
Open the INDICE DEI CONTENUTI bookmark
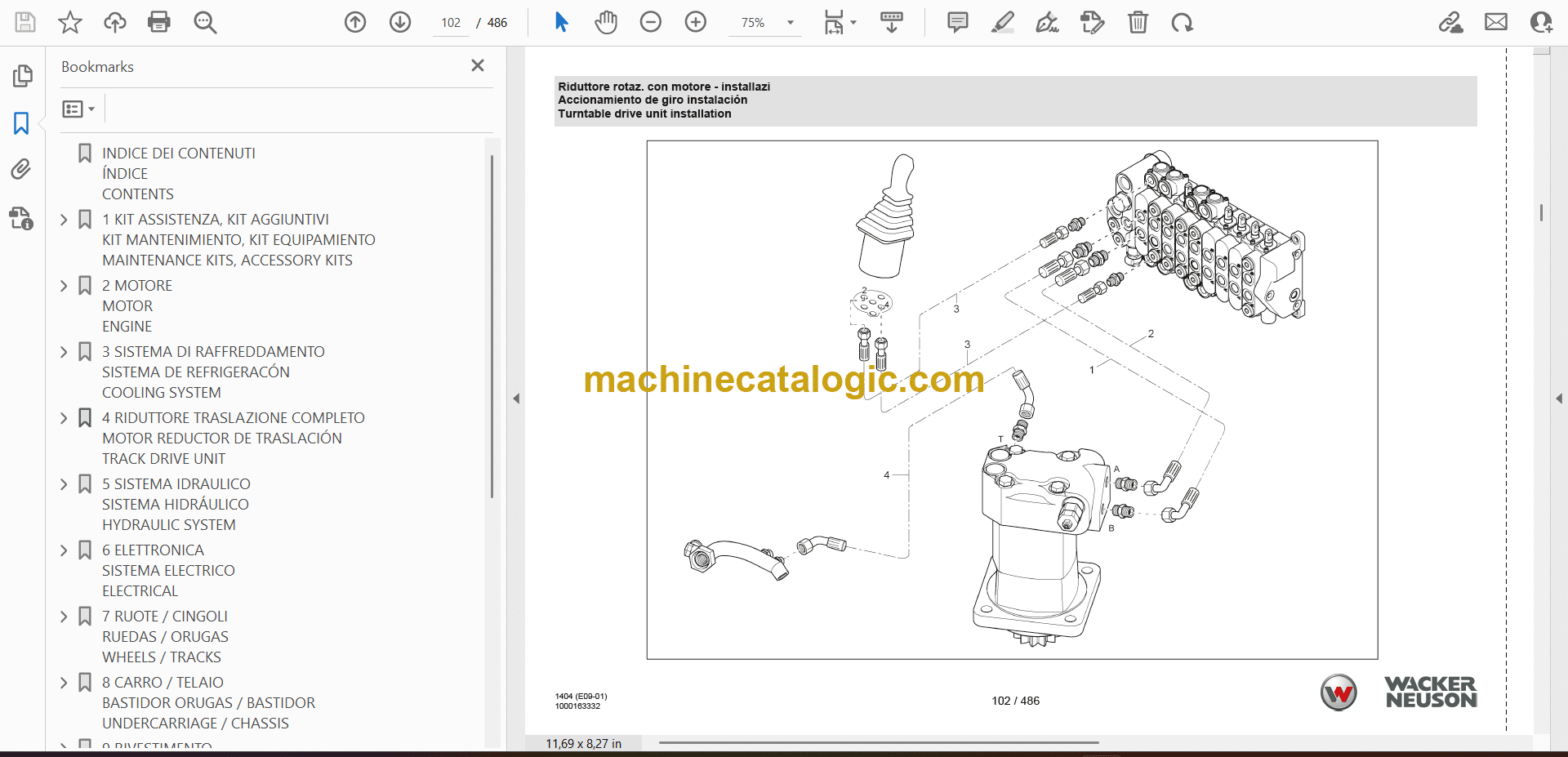pos(178,154)
